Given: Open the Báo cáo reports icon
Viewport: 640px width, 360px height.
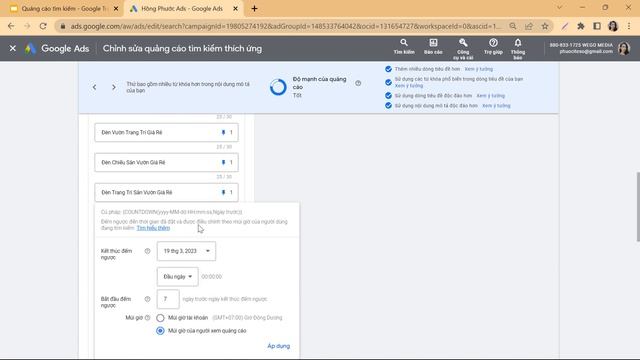Looking at the screenshot, I should coord(433,47).
